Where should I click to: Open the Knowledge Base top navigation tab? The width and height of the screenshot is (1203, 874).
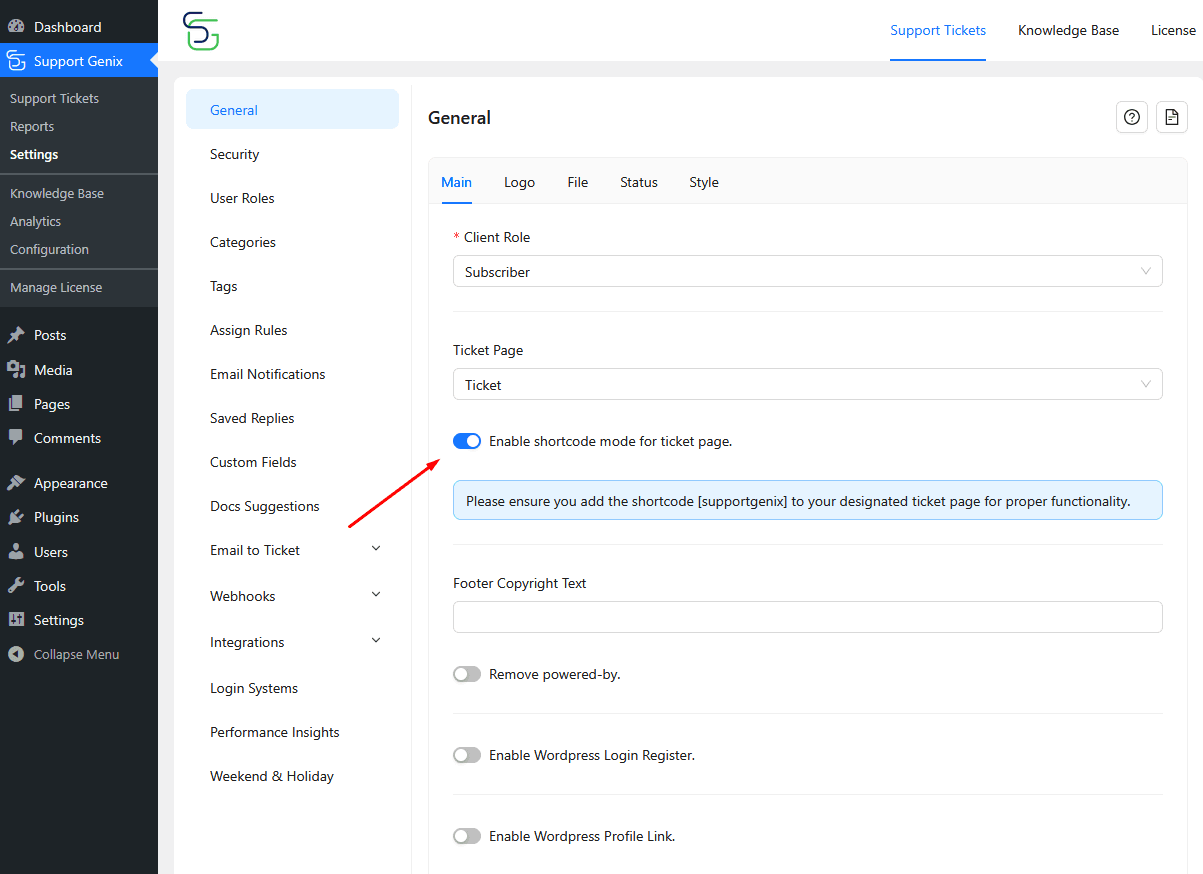click(1069, 30)
